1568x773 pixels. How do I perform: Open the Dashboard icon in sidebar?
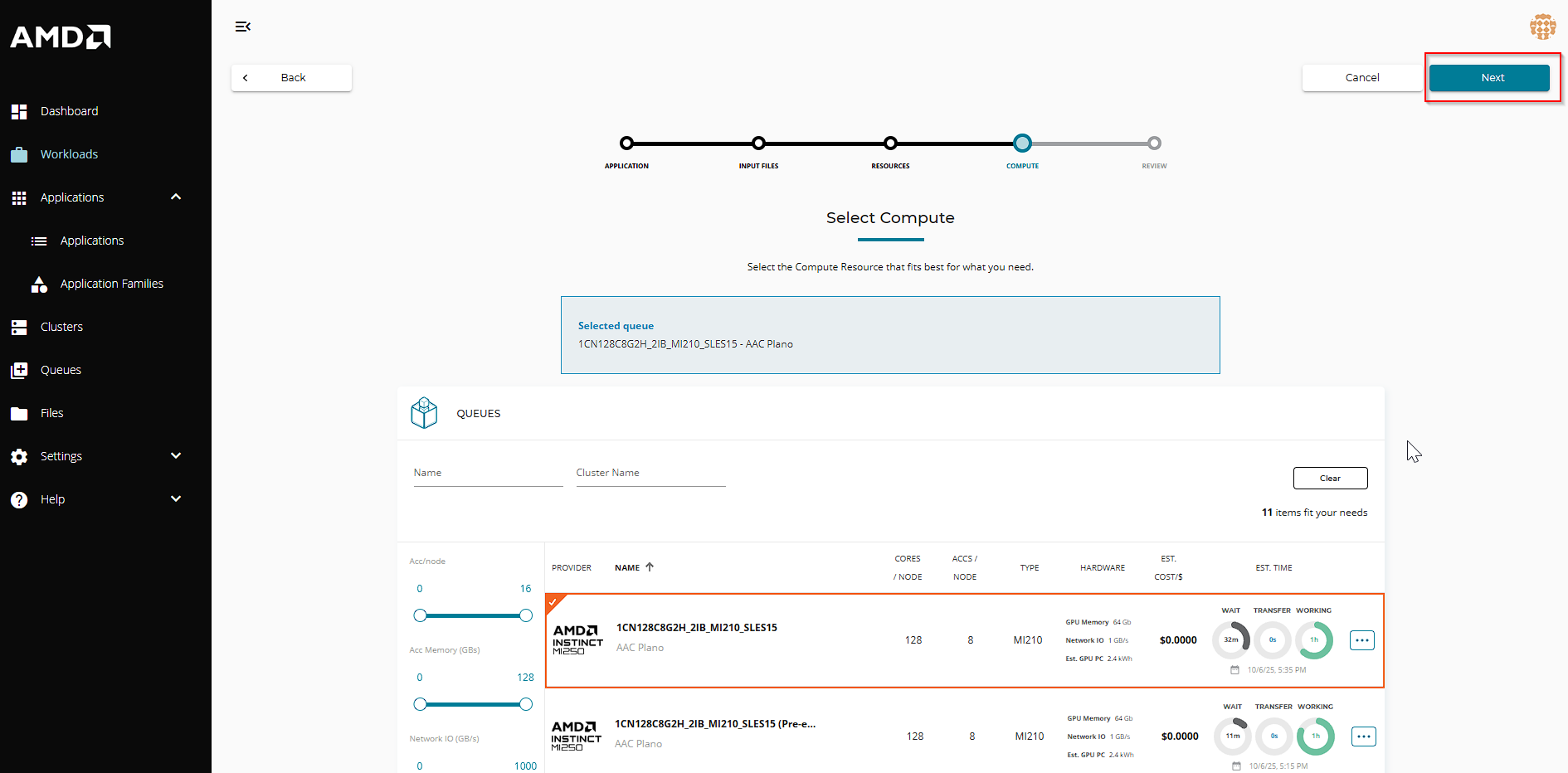pyautogui.click(x=19, y=111)
